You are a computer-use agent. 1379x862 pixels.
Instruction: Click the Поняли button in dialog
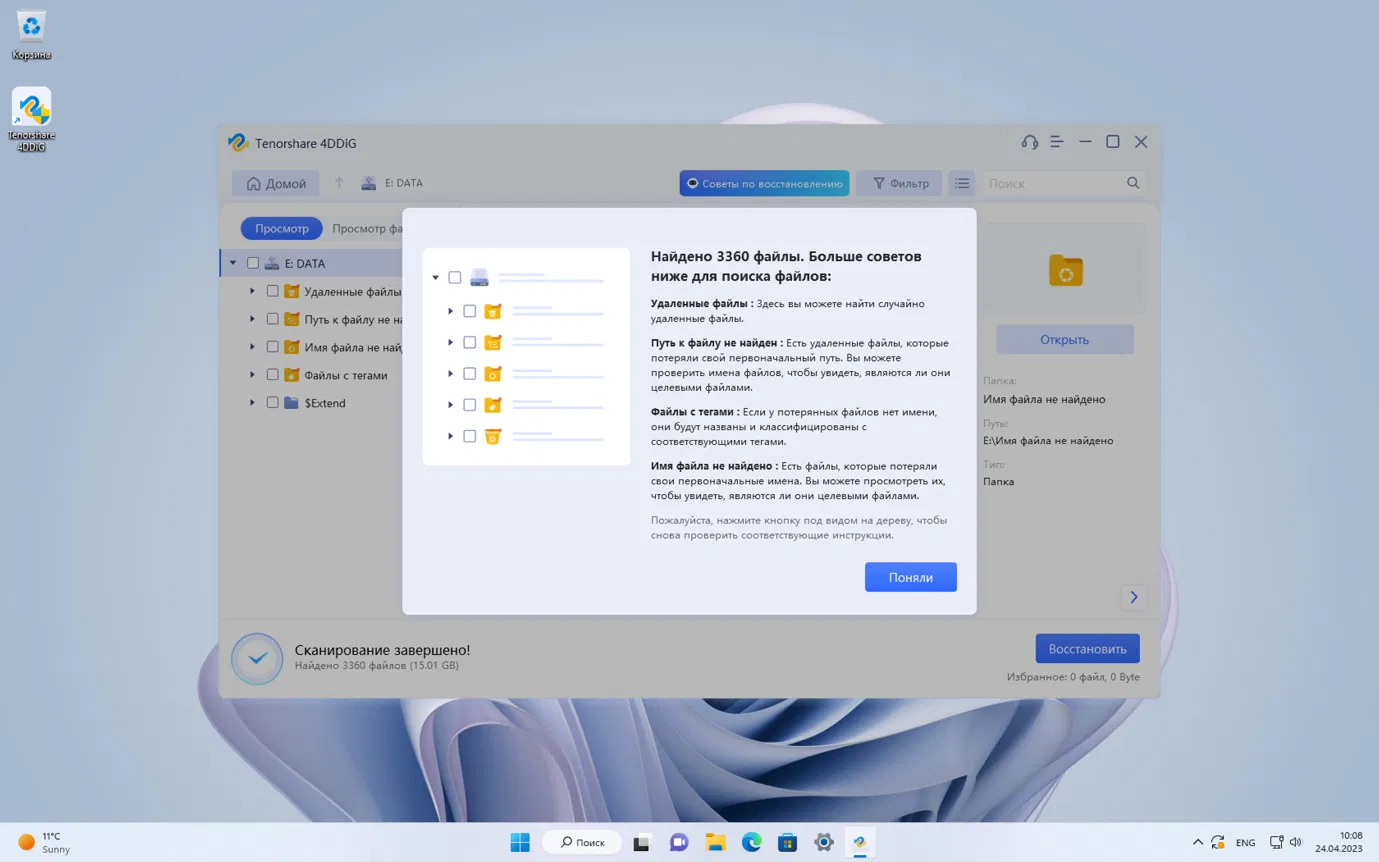(x=910, y=577)
